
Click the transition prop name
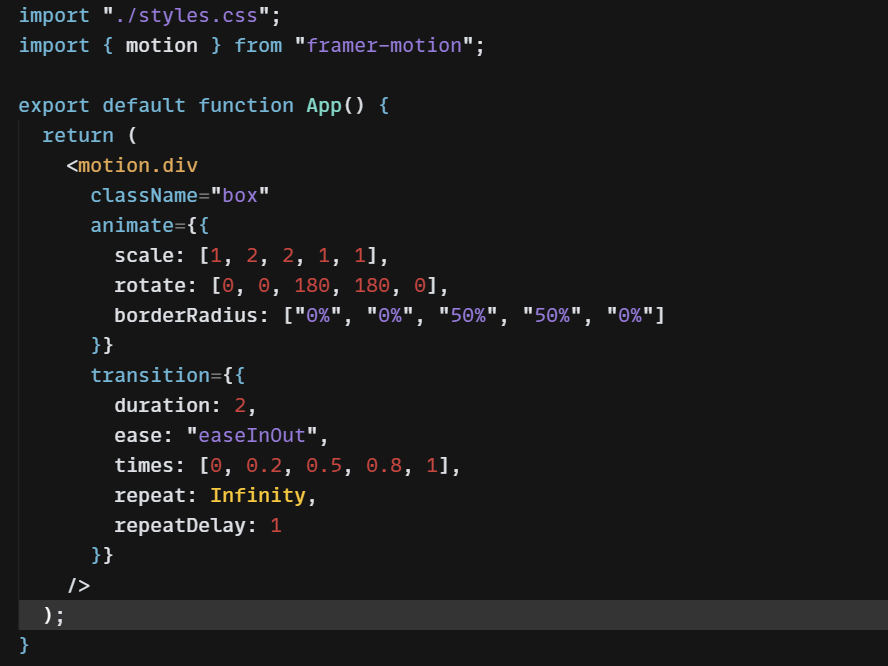[x=150, y=375]
